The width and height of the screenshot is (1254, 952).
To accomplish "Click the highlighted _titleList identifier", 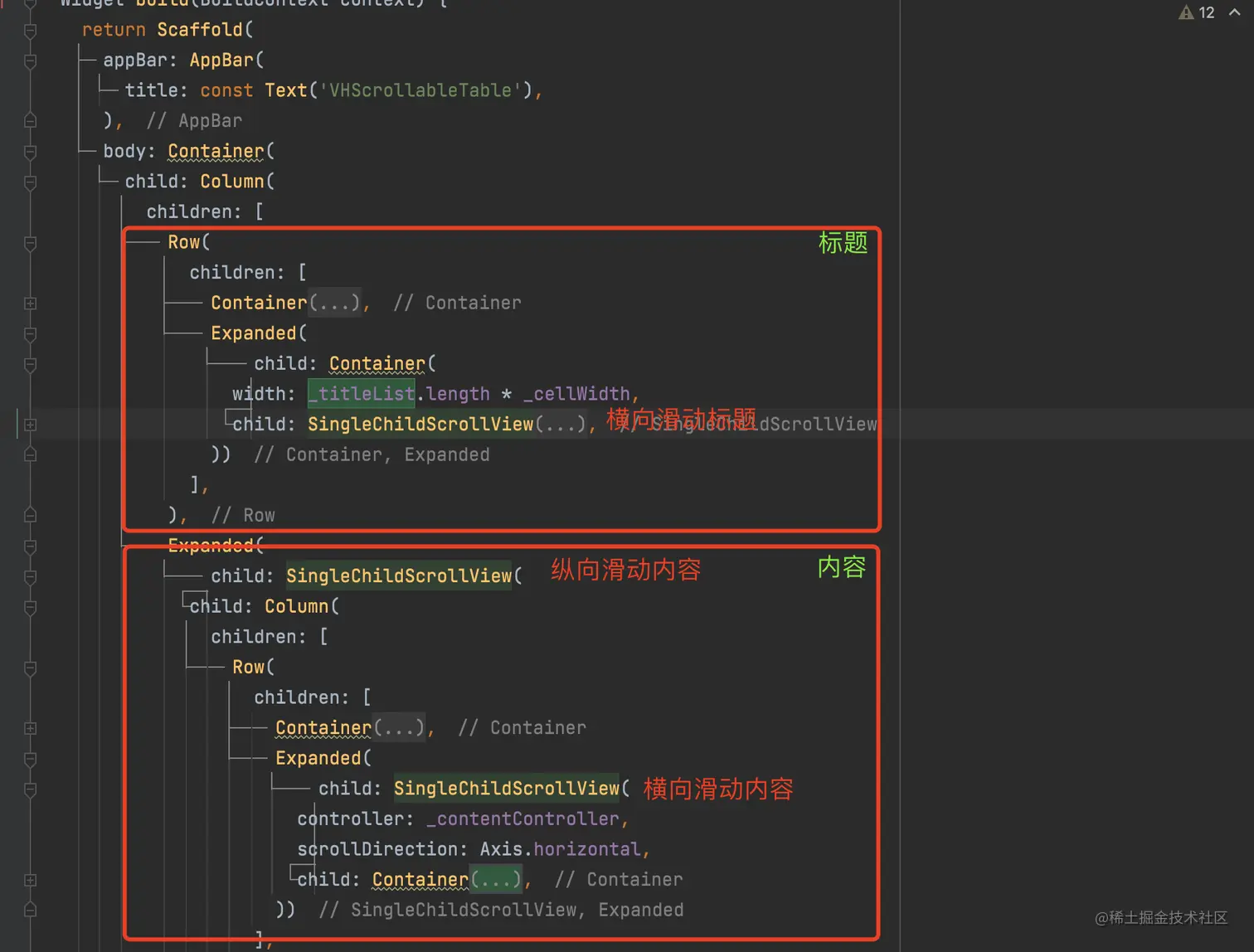I will [x=361, y=393].
